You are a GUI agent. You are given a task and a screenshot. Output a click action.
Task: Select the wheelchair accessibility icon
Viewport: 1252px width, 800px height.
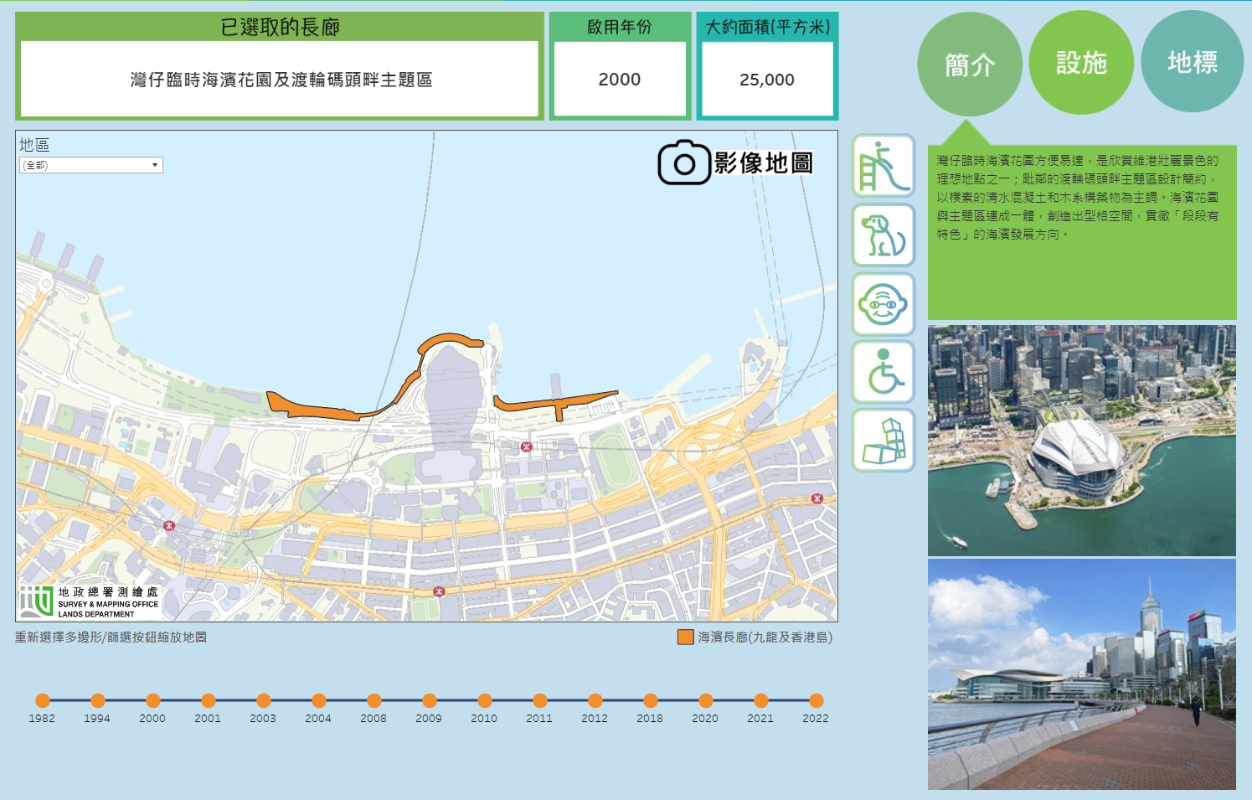(883, 372)
